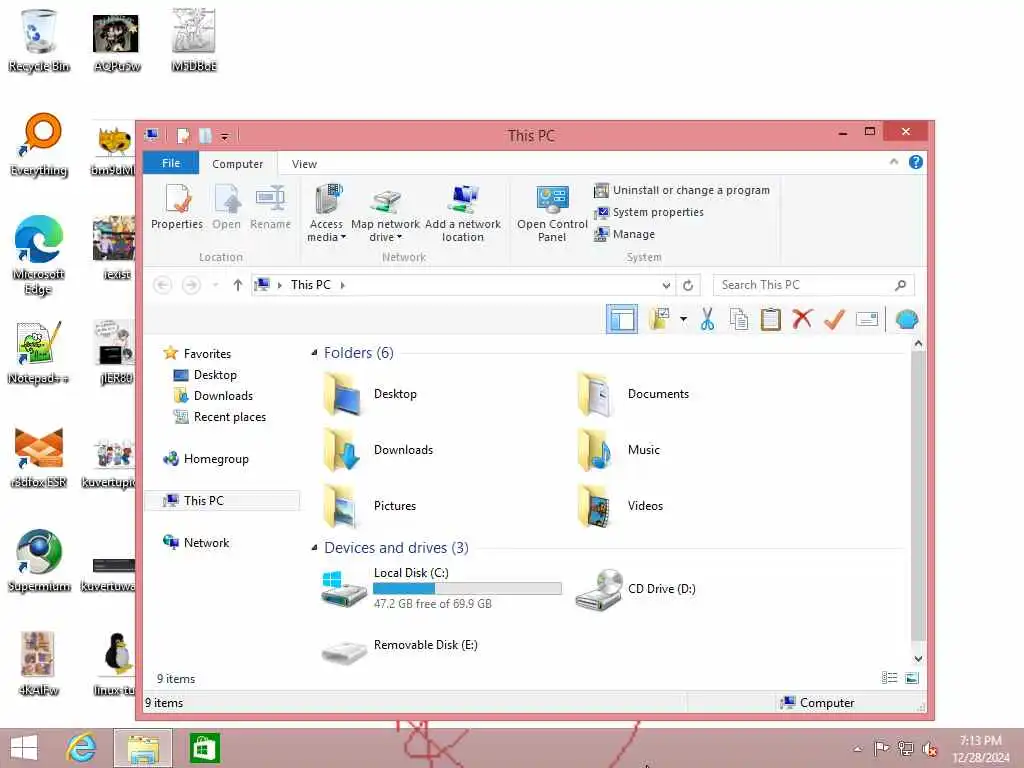Open Control Panel from the ribbon
This screenshot has height=768, width=1024.
click(552, 213)
